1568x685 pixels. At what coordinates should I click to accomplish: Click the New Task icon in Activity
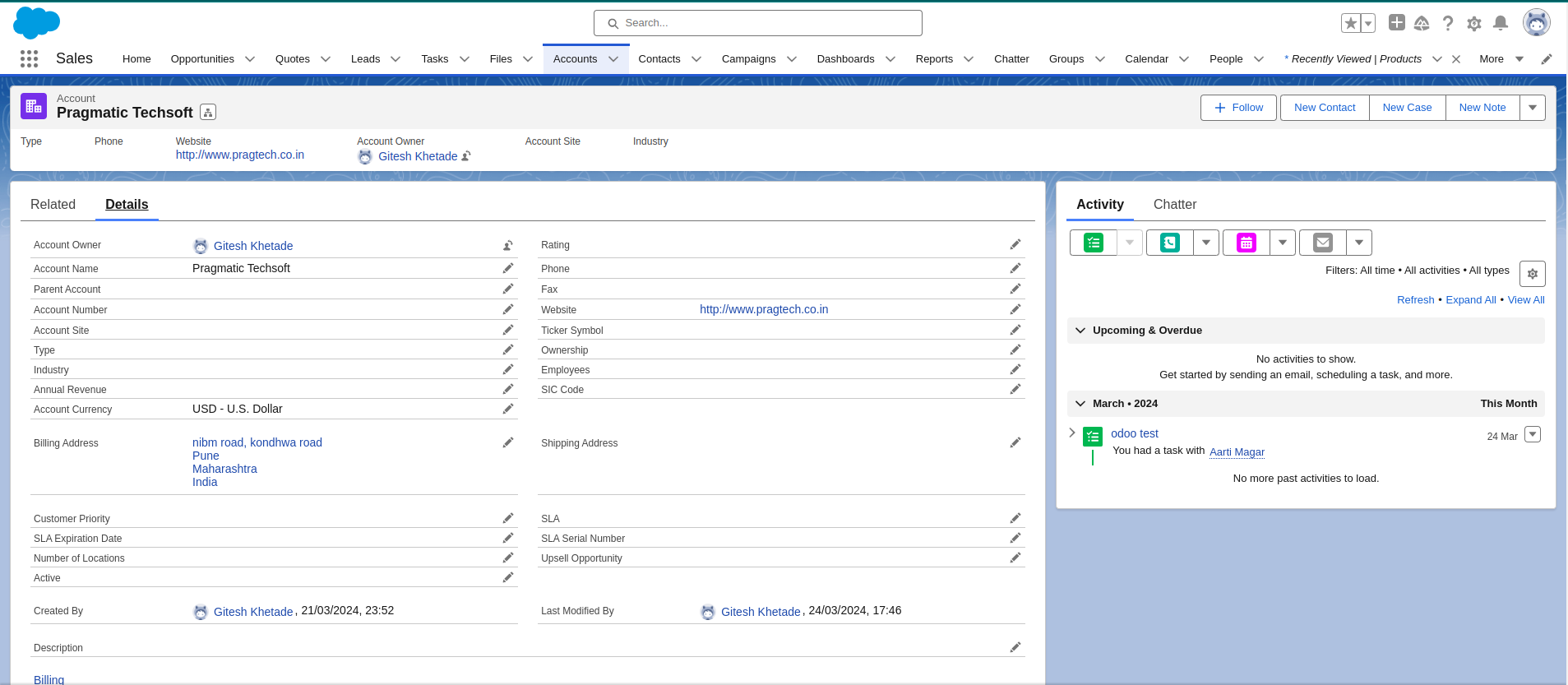pos(1093,243)
